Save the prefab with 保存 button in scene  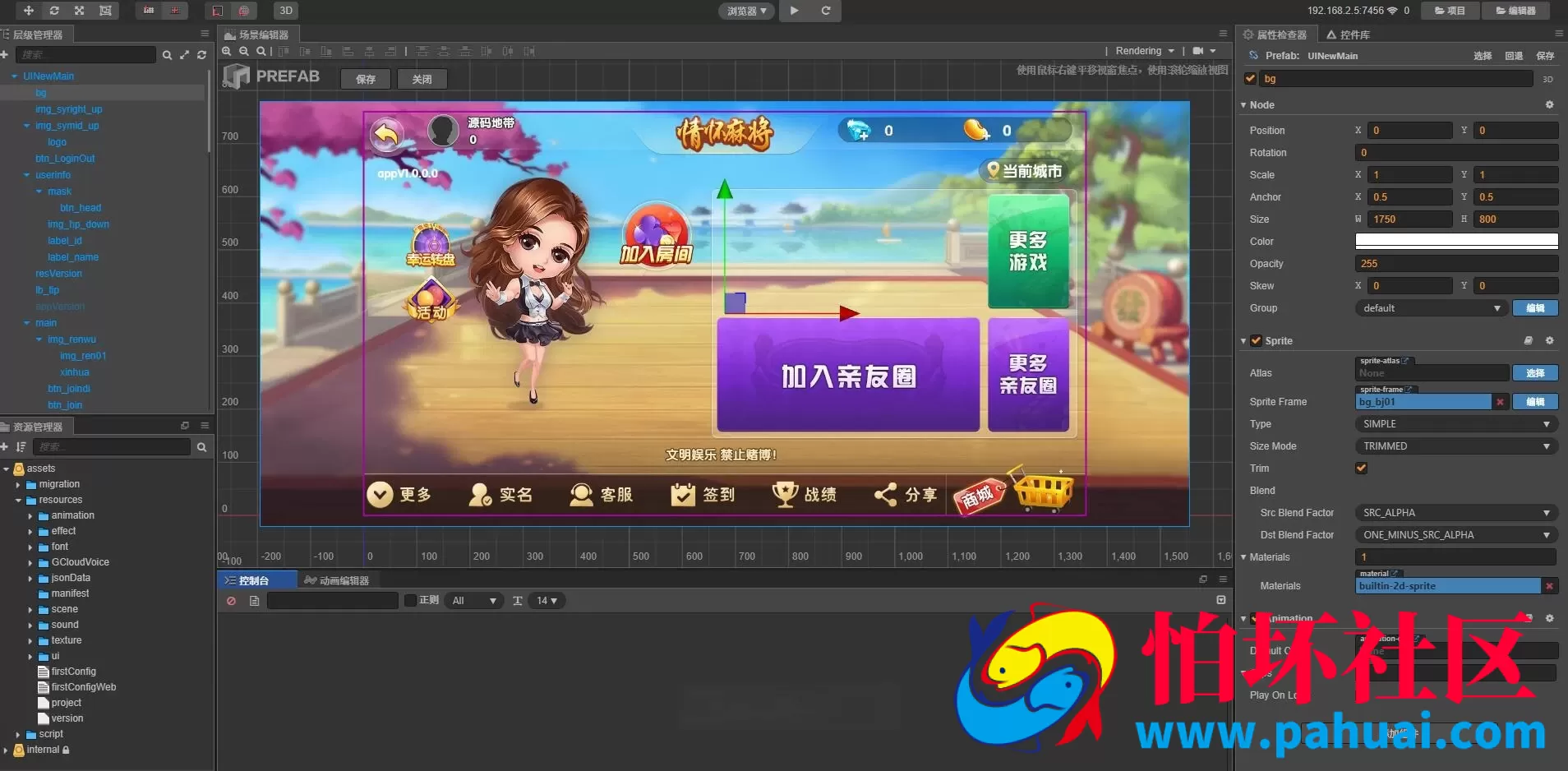tap(366, 79)
